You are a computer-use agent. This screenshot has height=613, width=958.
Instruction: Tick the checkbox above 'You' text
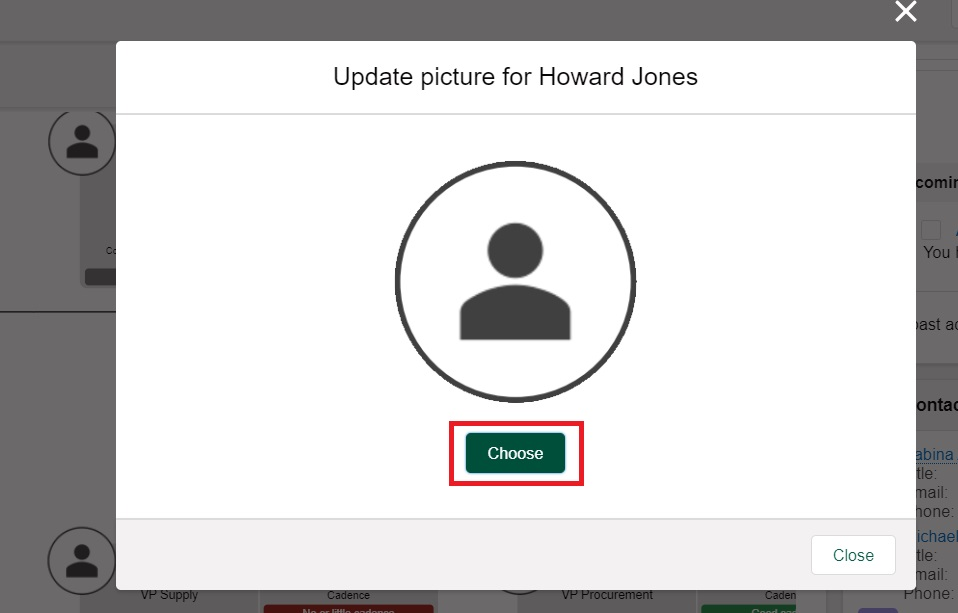tap(931, 230)
